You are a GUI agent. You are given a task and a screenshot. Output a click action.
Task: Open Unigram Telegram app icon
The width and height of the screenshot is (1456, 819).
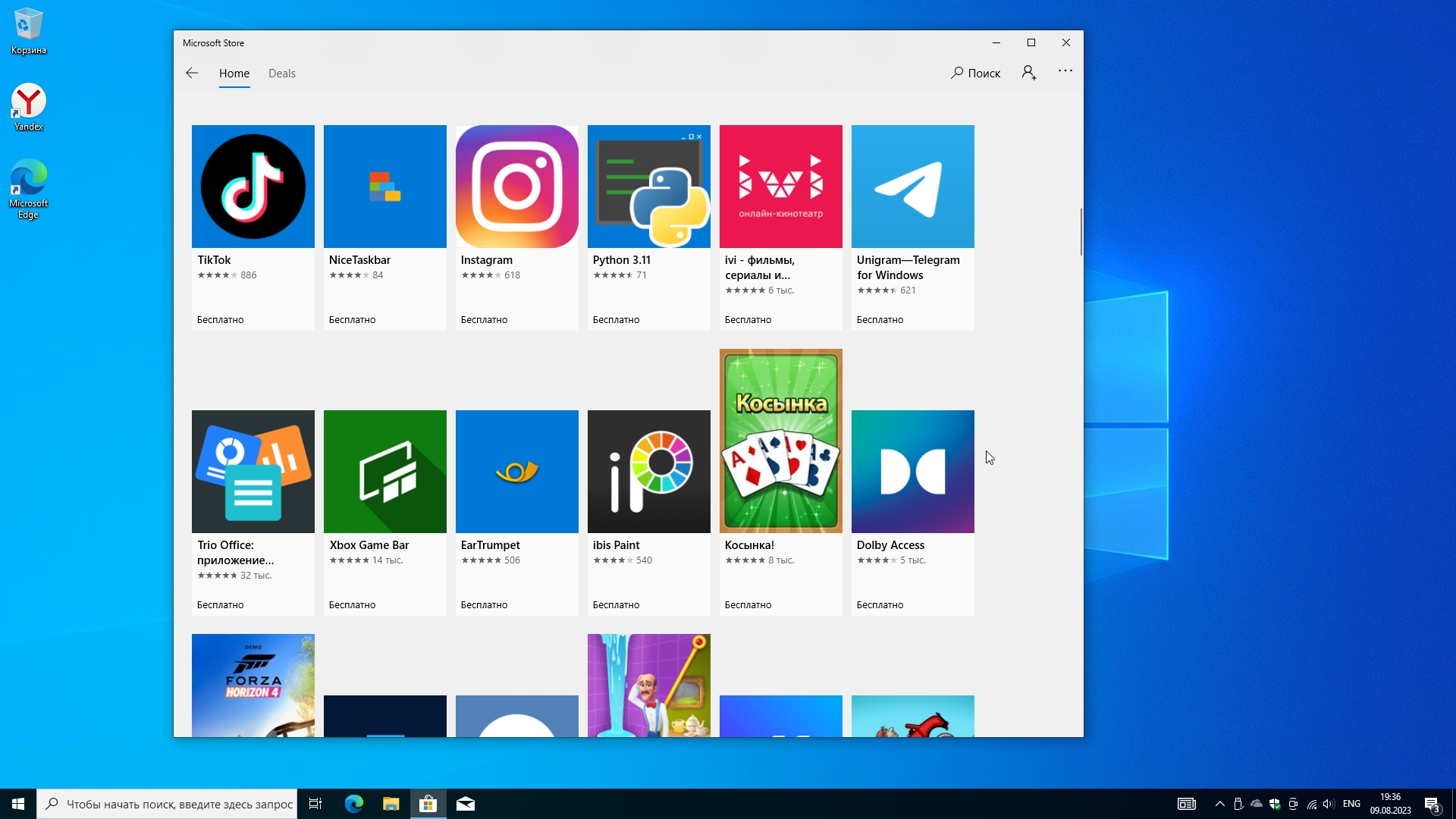point(912,187)
